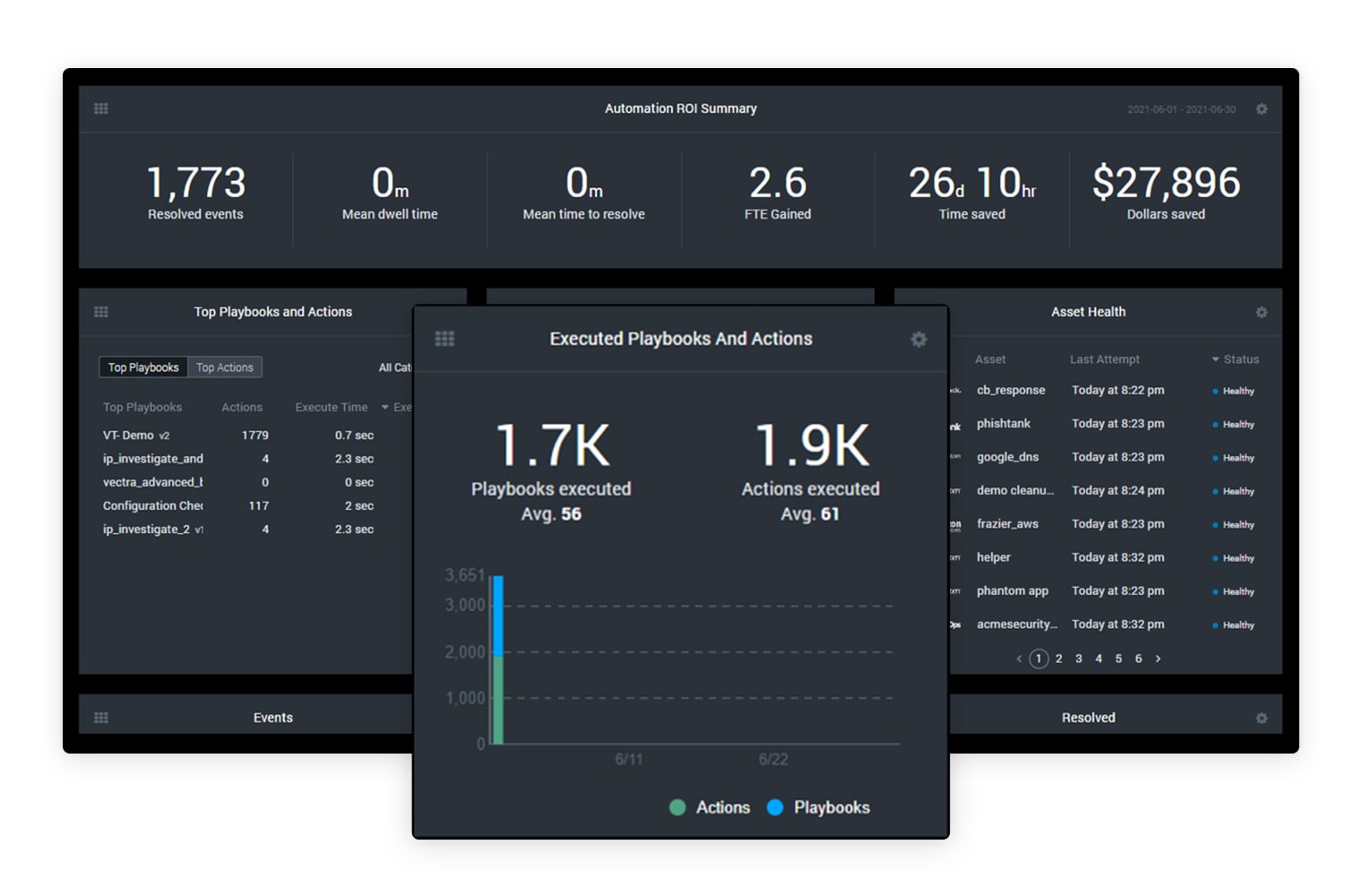Click the $27,896 Dollars saved metric

(1166, 192)
